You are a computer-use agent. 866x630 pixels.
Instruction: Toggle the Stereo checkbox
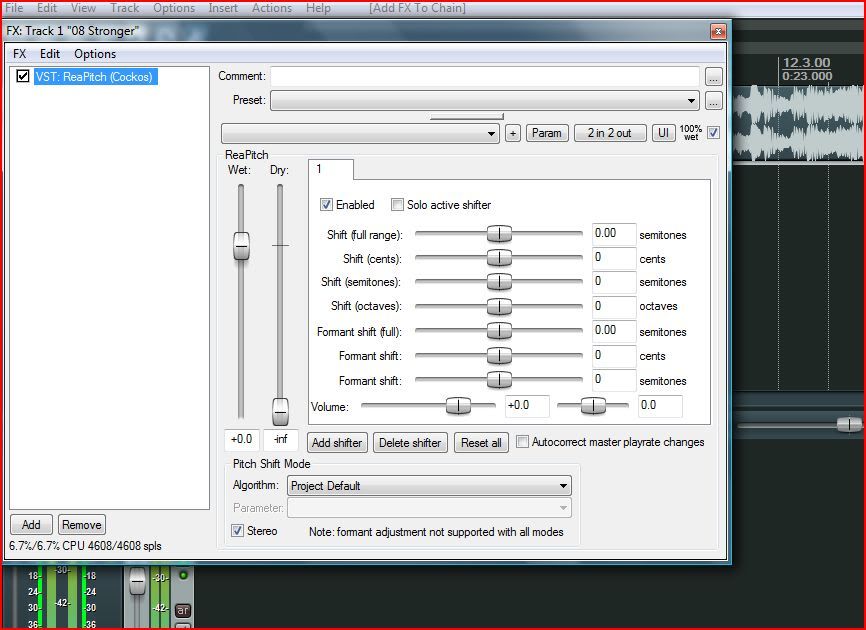237,531
